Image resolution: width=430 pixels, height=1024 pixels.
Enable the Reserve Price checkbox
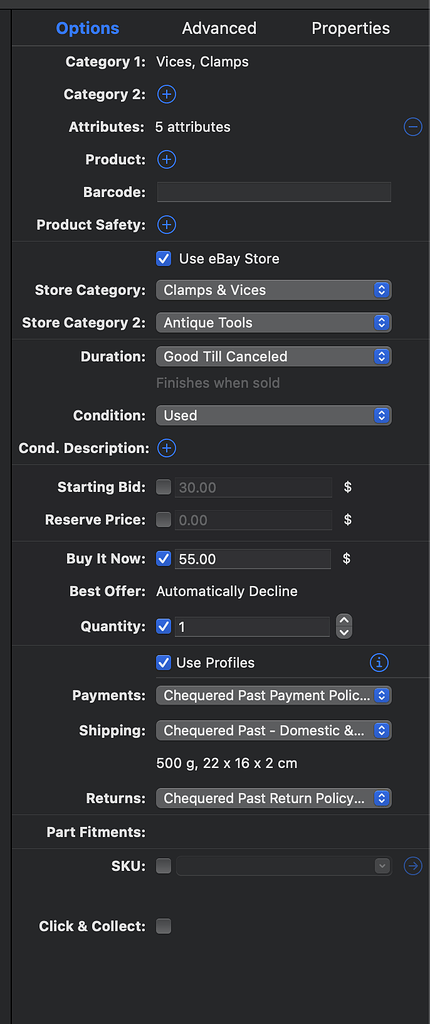(x=163, y=519)
